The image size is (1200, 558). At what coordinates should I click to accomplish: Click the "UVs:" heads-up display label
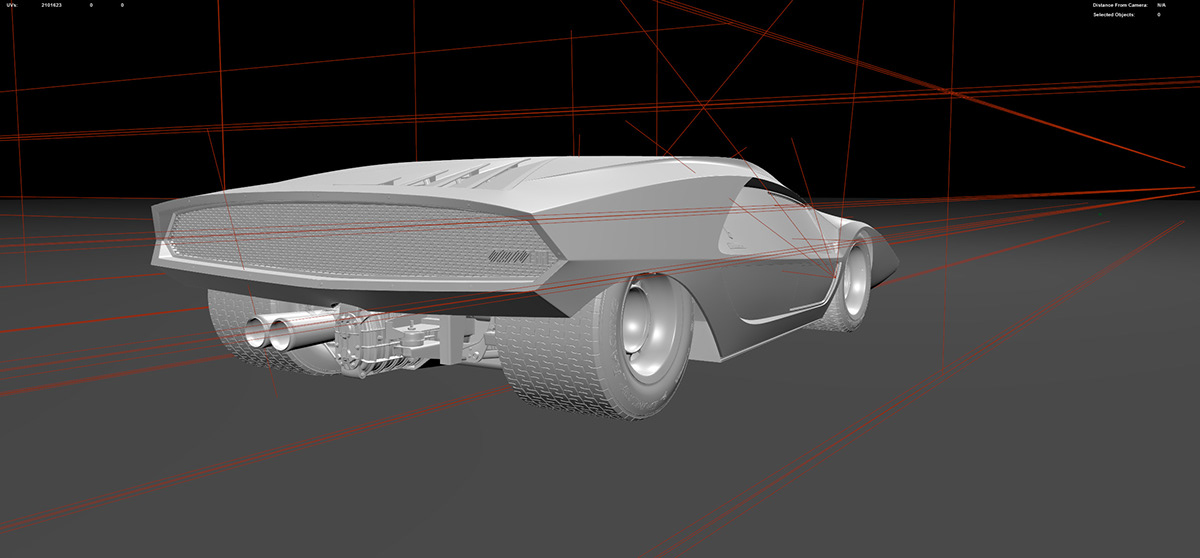coord(13,5)
